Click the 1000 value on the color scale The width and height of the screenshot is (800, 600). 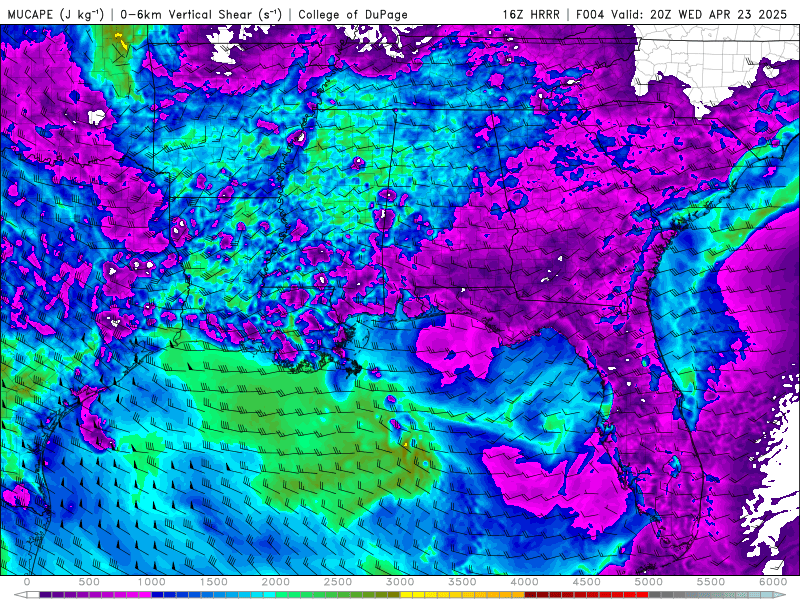pyautogui.click(x=152, y=582)
